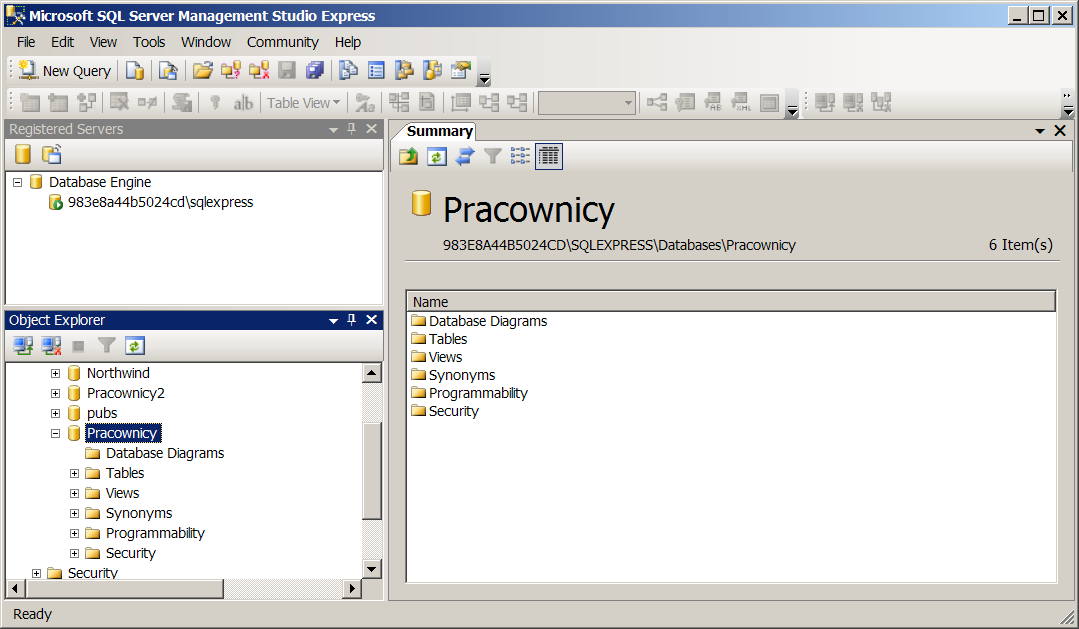
Task: Click the Open File folder icon
Action: [x=202, y=70]
